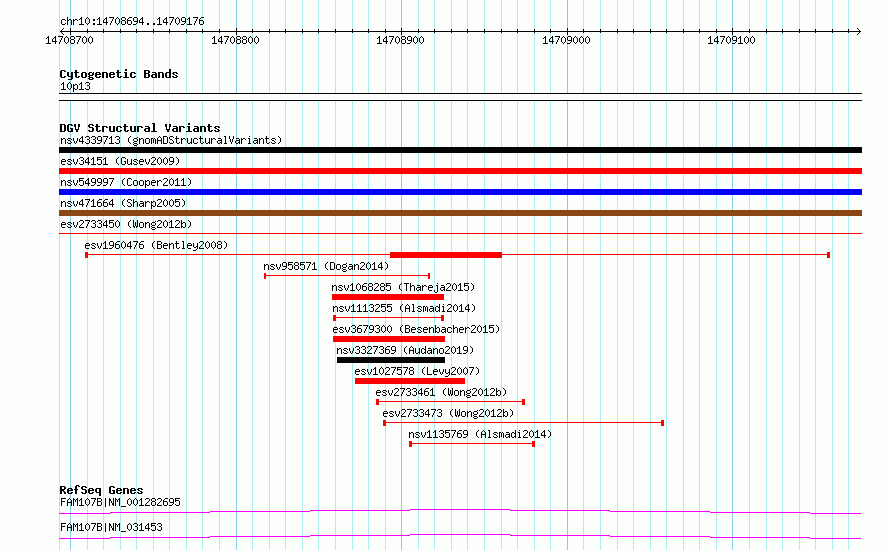890x550 pixels.
Task: Click ruler position 14708800
Action: (x=235, y=40)
